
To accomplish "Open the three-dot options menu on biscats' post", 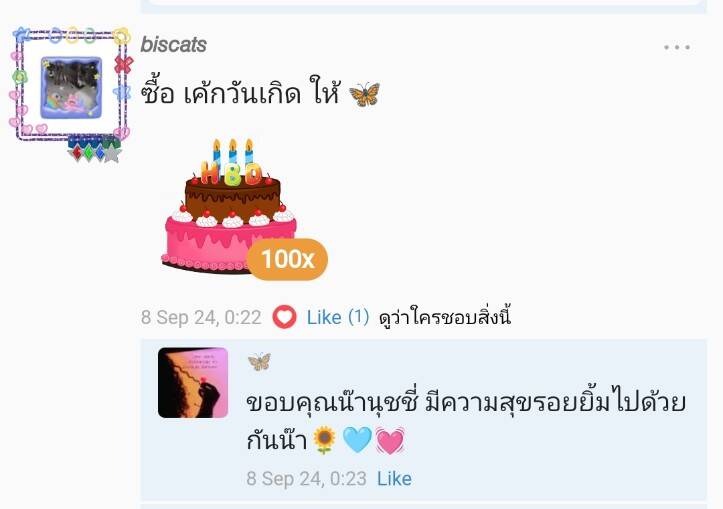I will click(x=677, y=47).
